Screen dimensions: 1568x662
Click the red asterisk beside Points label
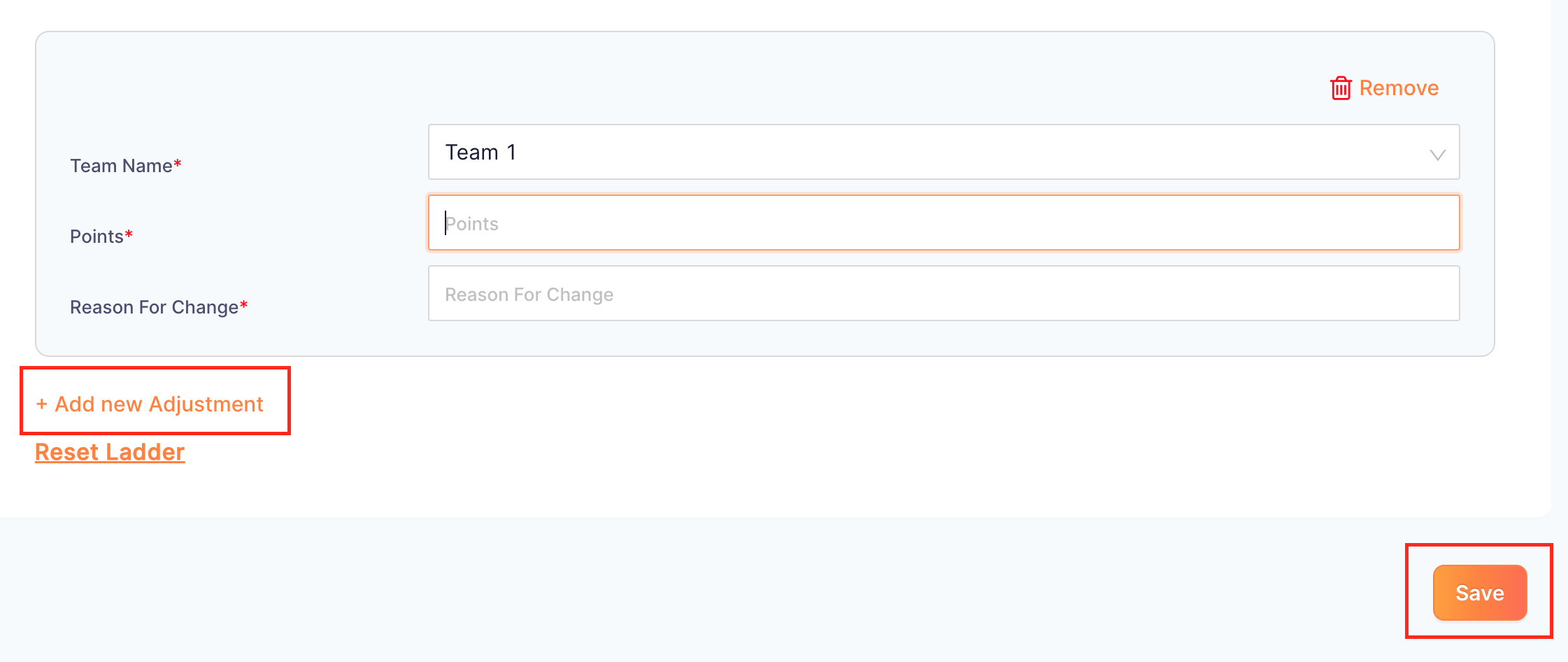(129, 234)
